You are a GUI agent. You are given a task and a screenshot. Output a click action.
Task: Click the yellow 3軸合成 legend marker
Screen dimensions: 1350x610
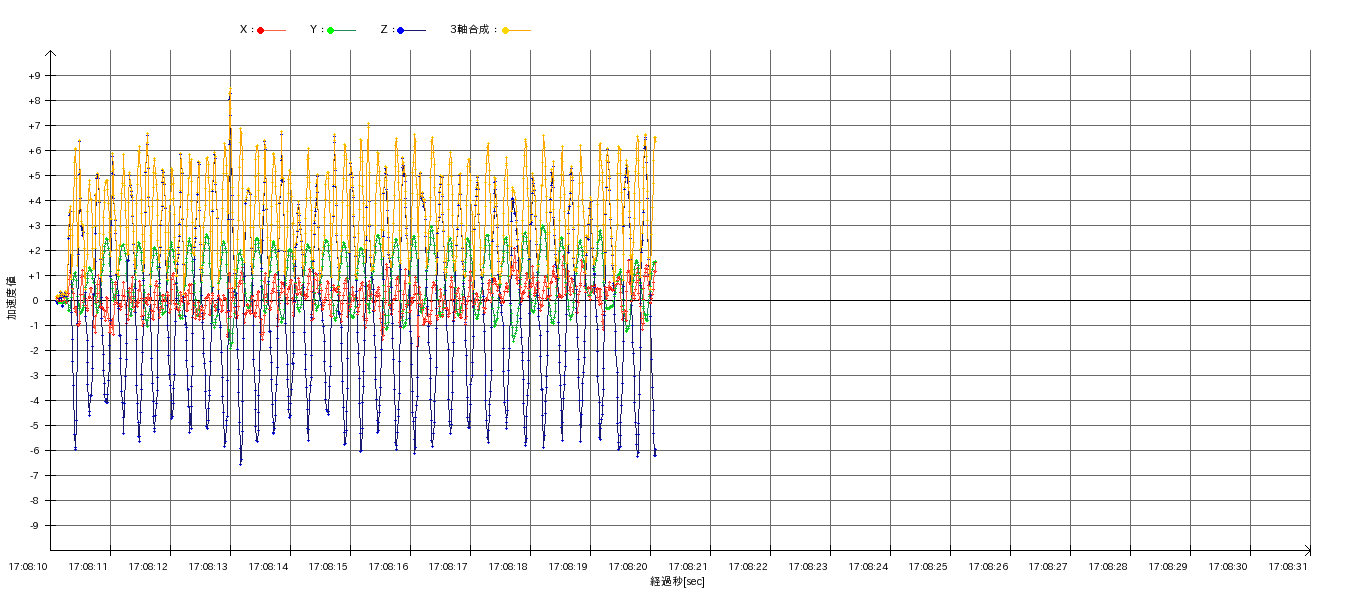(x=506, y=30)
